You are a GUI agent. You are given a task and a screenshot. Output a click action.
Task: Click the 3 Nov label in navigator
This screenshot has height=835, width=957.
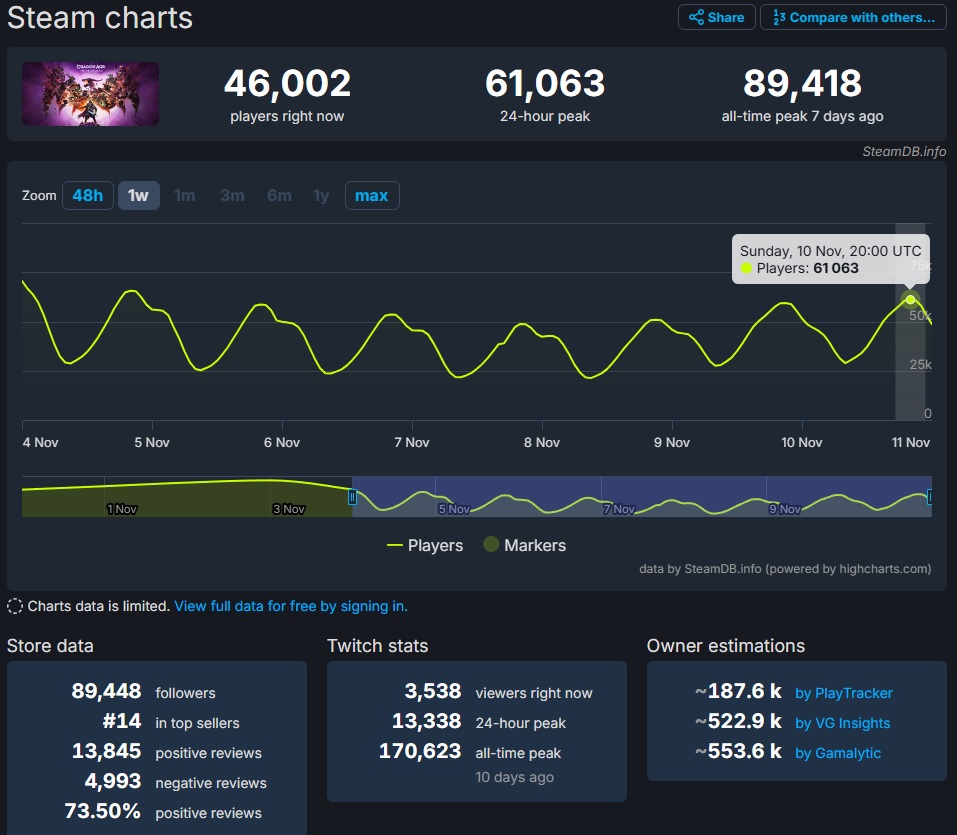289,509
